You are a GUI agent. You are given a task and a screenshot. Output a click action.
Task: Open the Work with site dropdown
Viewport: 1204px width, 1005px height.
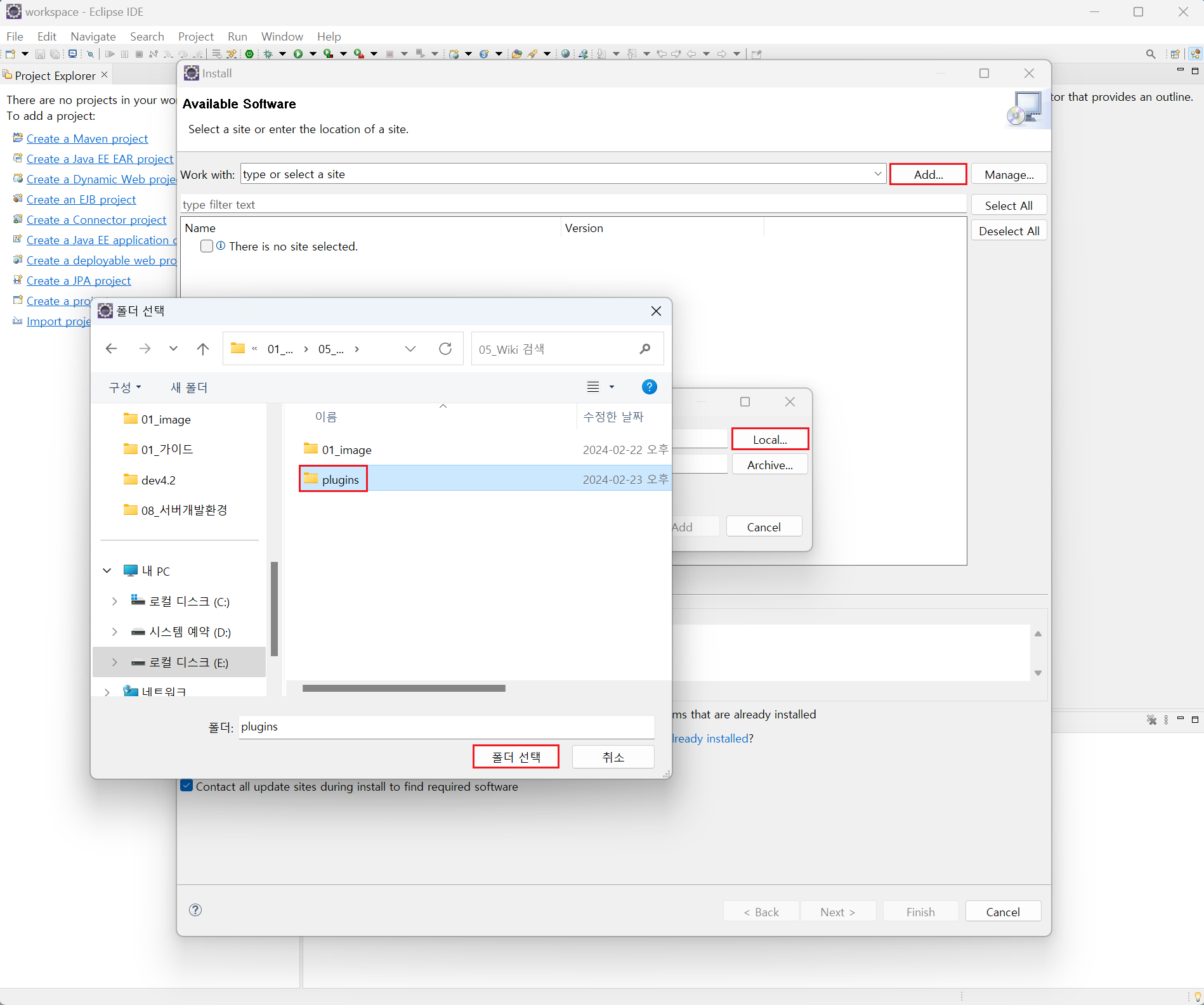pyautogui.click(x=878, y=174)
